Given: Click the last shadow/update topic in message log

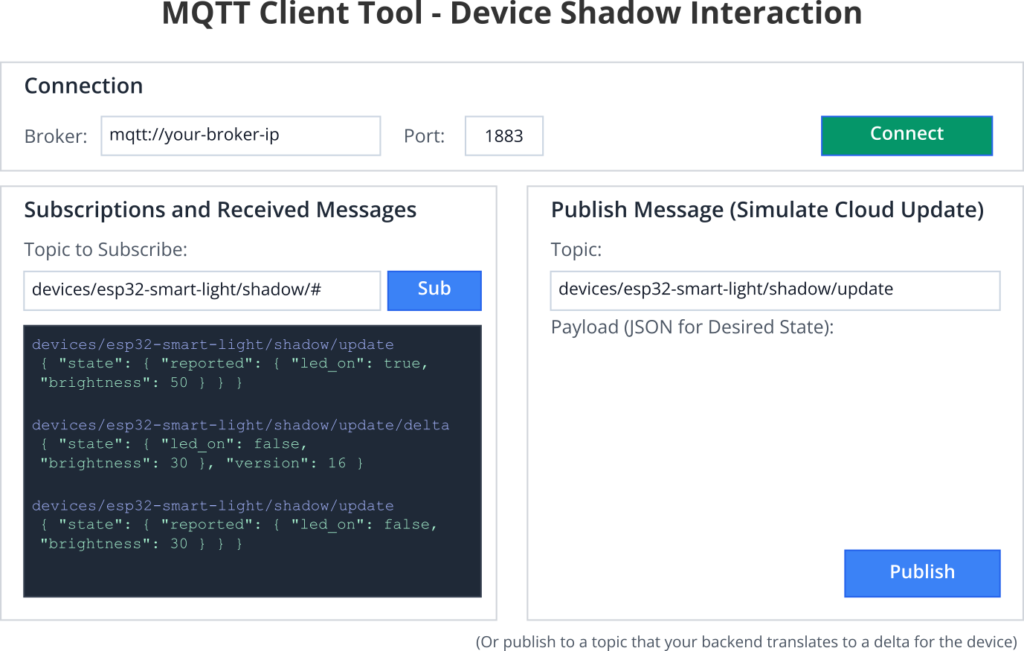Looking at the screenshot, I should (212, 506).
